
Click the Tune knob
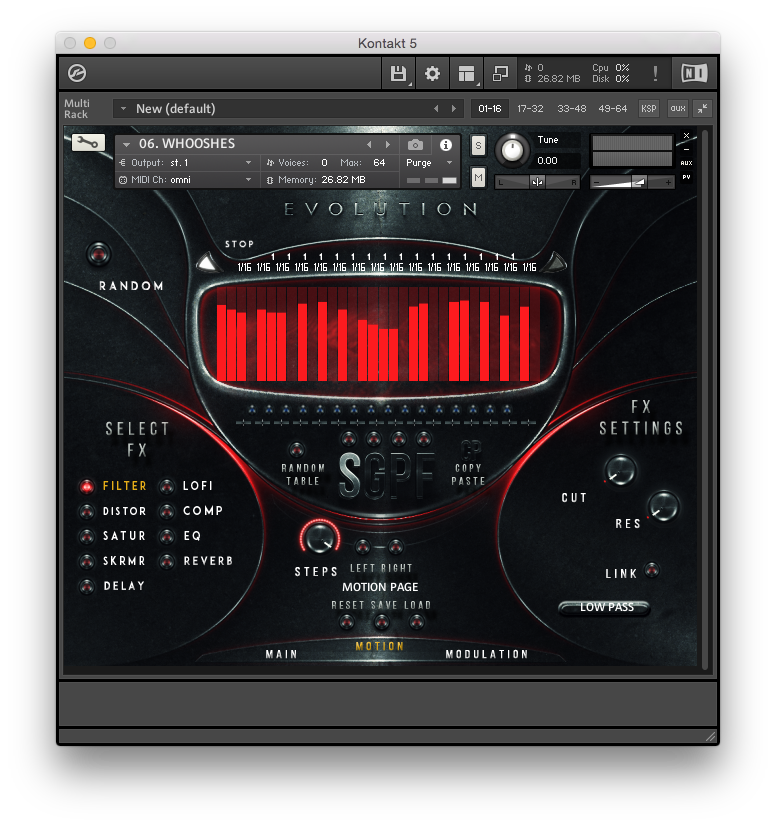pyautogui.click(x=512, y=150)
